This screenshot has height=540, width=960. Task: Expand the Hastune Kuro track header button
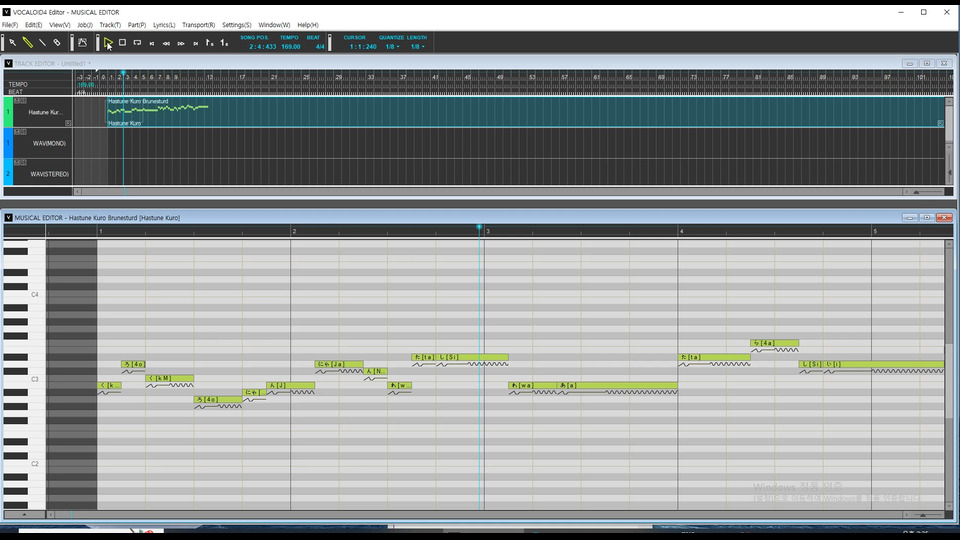pos(68,123)
